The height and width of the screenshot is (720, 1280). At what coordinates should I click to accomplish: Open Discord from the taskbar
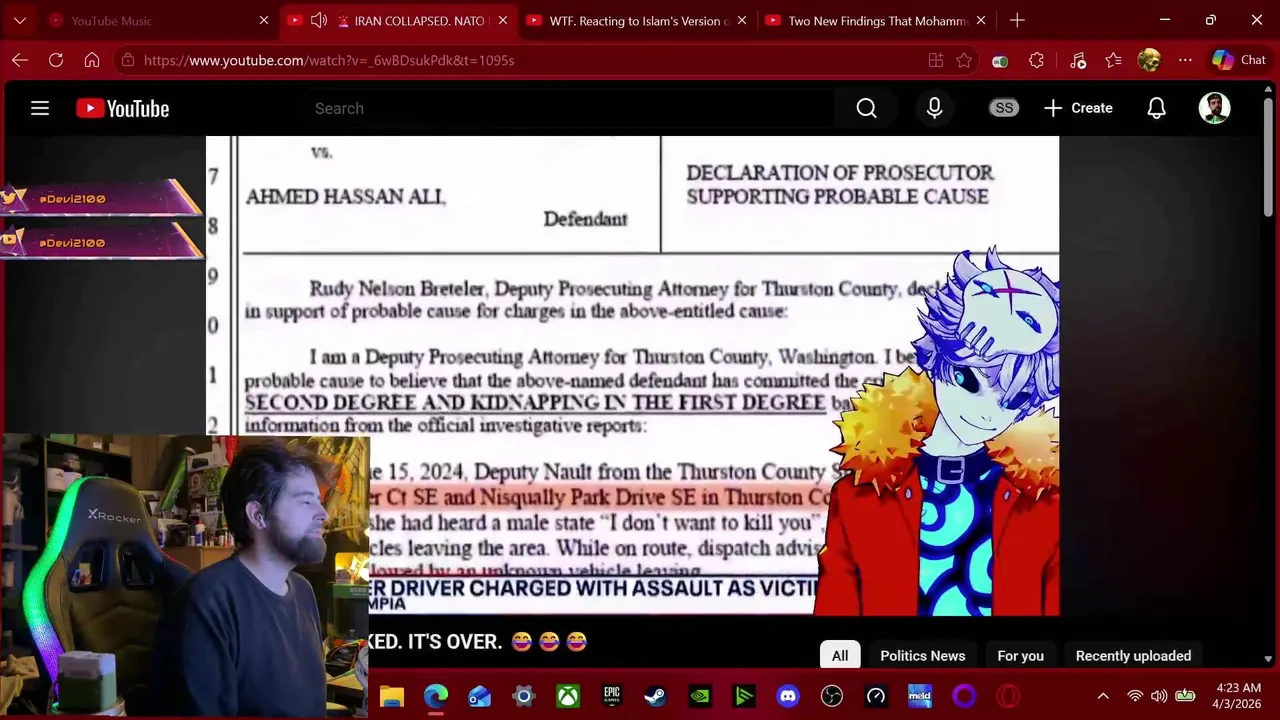(788, 696)
